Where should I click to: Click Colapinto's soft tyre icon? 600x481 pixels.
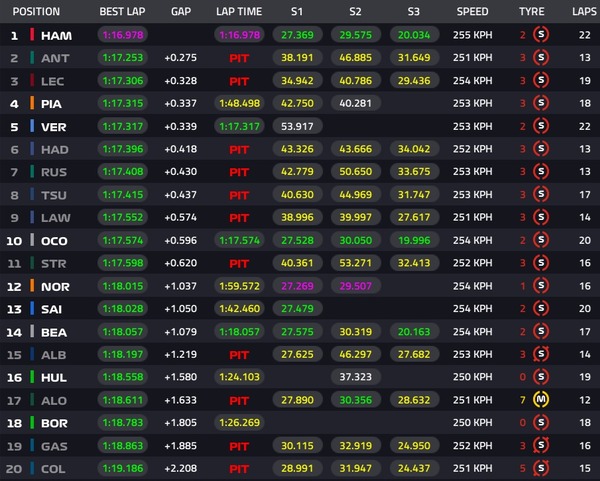(x=541, y=467)
